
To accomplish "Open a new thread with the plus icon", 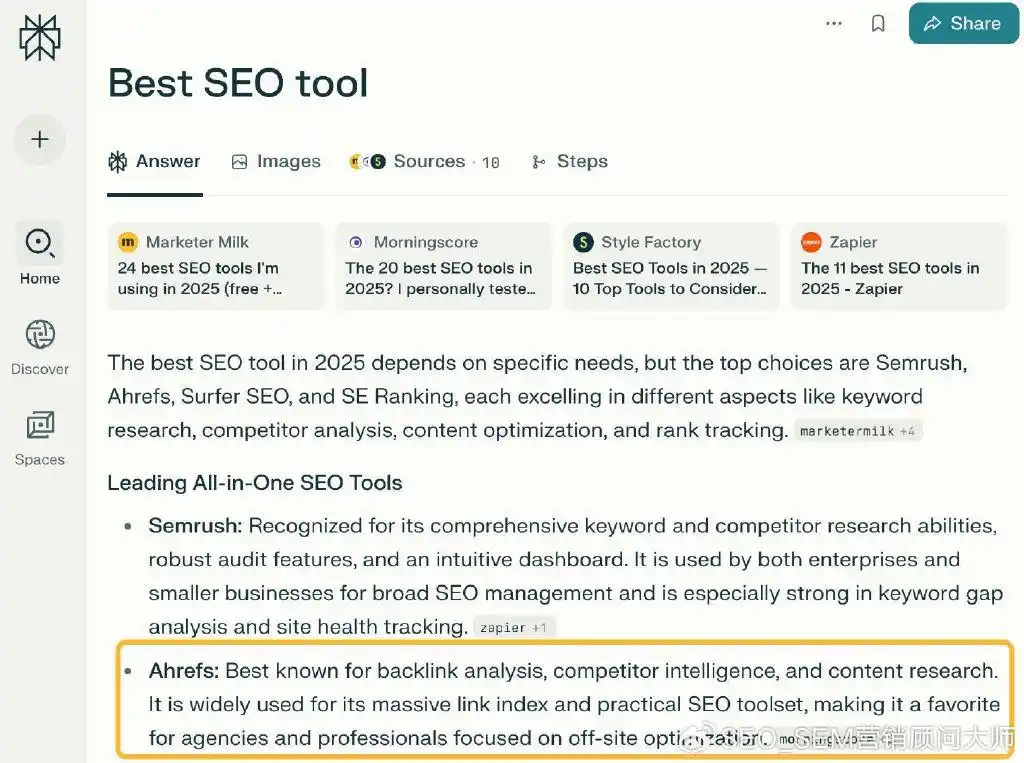I will point(39,140).
